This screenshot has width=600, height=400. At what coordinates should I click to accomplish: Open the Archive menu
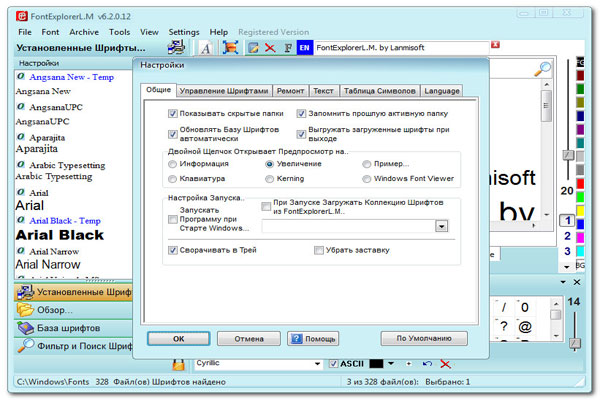[x=84, y=32]
